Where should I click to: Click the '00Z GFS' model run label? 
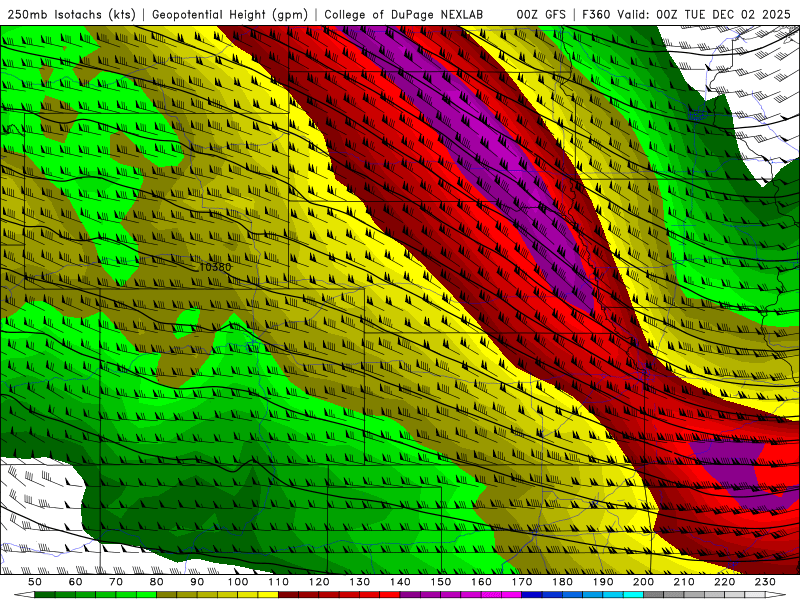(541, 15)
